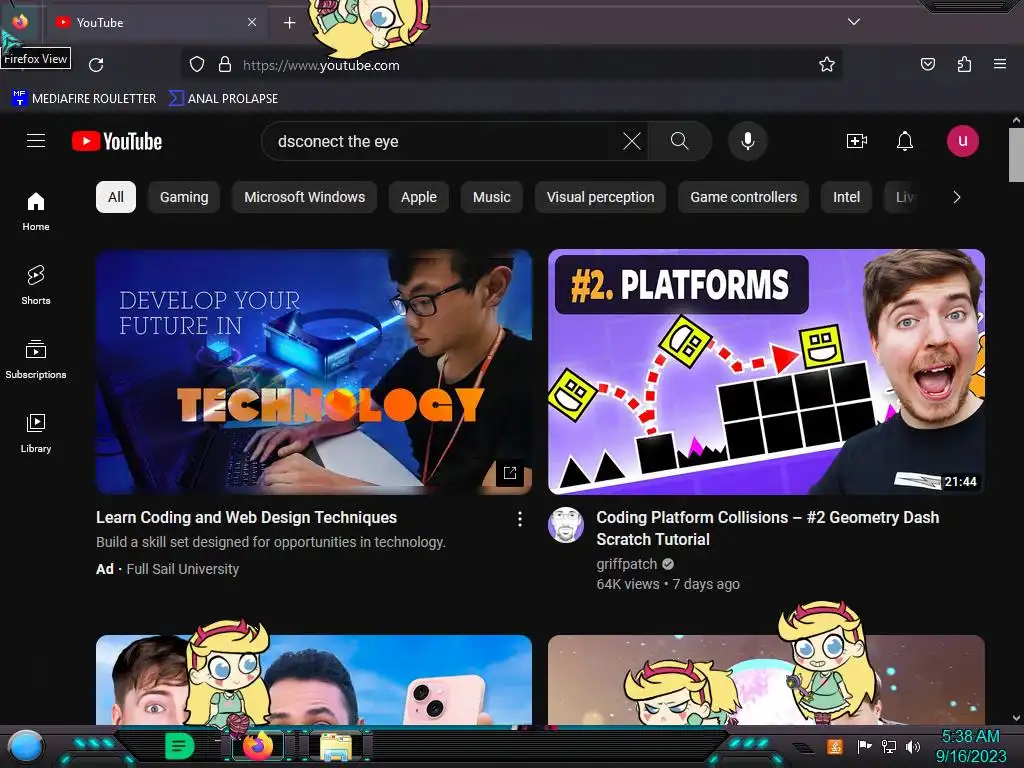Image resolution: width=1024 pixels, height=768 pixels.
Task: Select the Gaming filter chip
Action: 184,197
